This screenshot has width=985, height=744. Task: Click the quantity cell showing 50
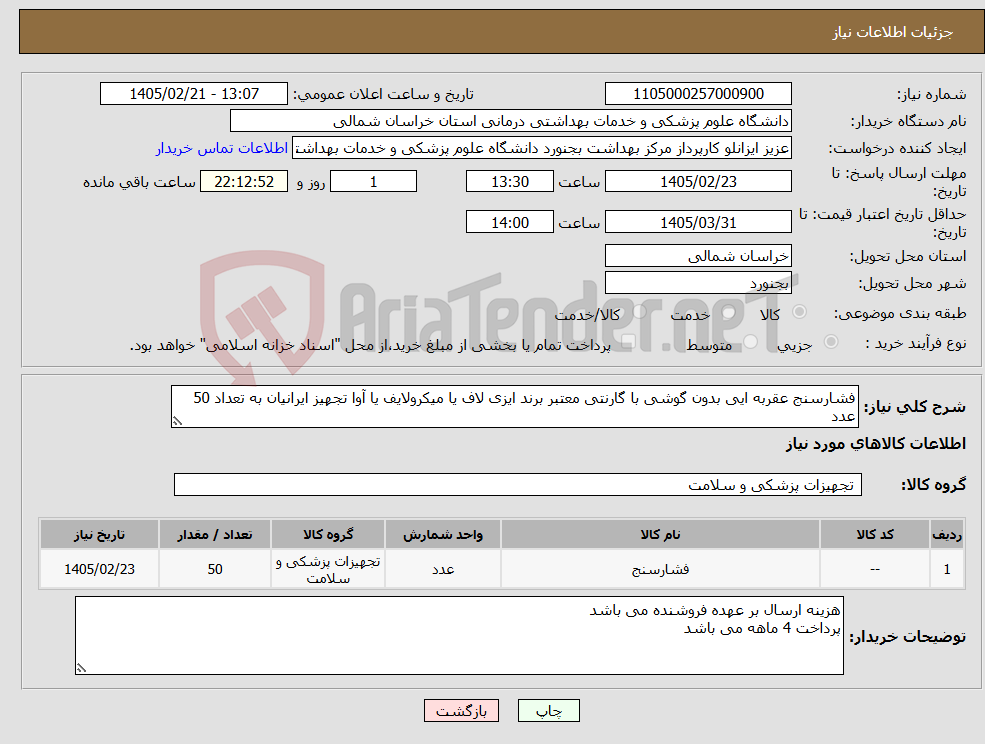(x=215, y=569)
